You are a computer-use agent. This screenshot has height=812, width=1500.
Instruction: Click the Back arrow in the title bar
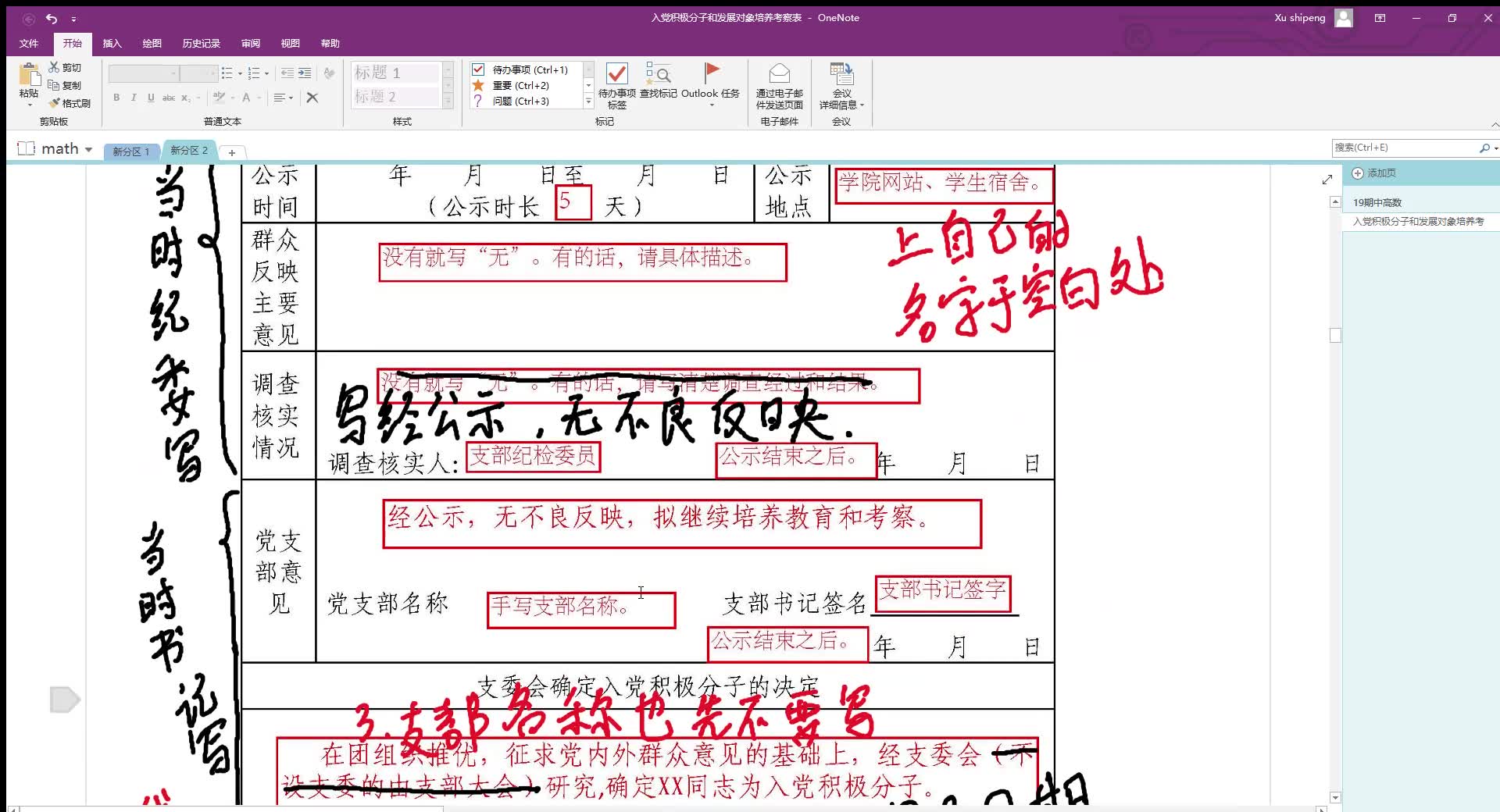(29, 18)
